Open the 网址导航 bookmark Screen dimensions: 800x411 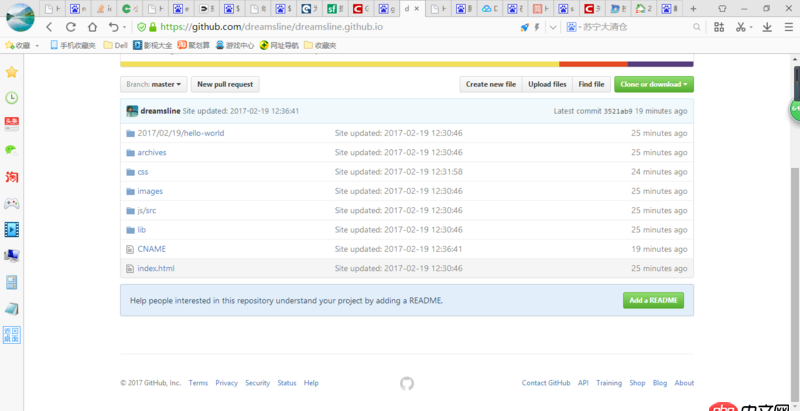[279, 46]
